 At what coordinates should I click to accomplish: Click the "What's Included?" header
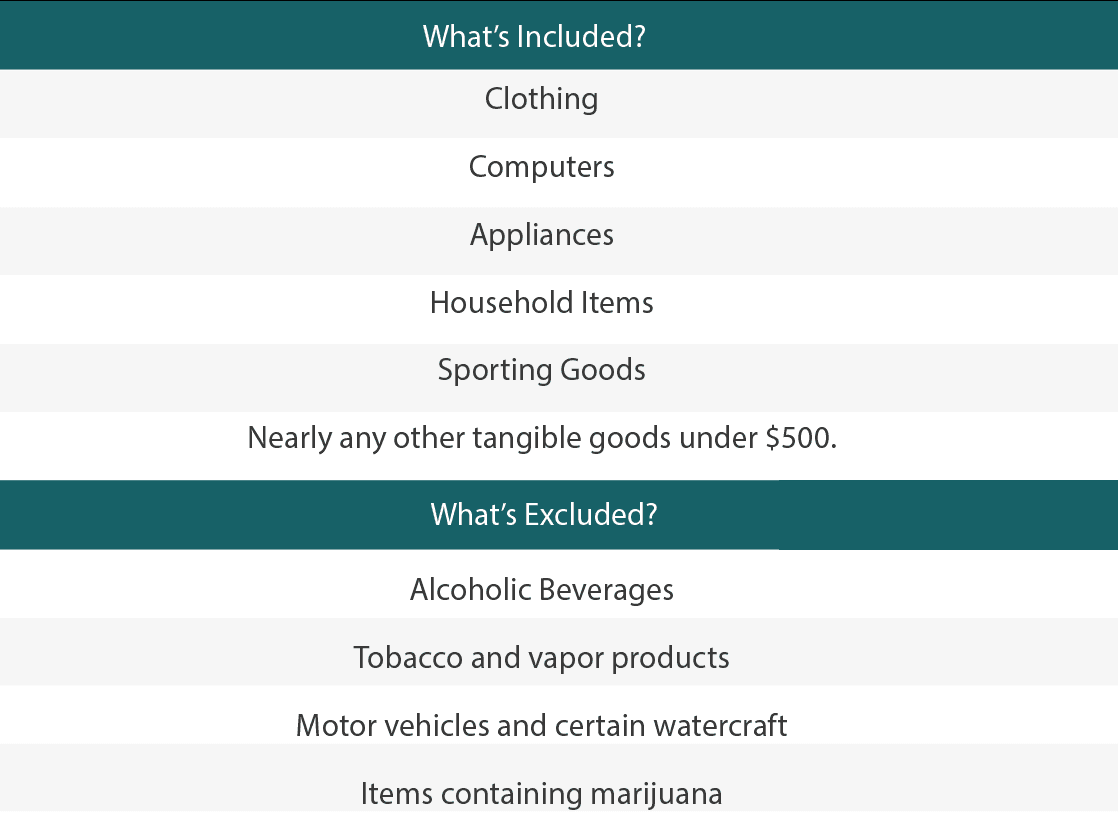pos(534,36)
